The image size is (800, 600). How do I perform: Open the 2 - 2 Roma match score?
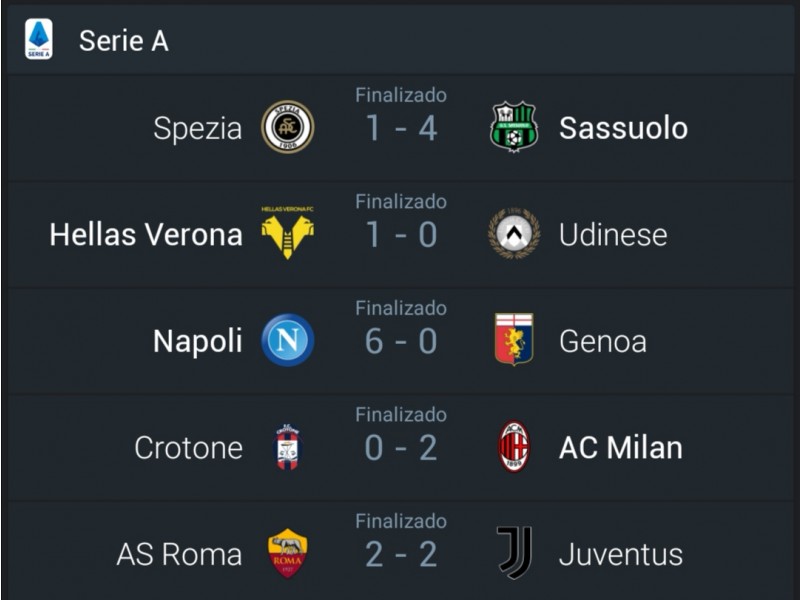tap(402, 555)
